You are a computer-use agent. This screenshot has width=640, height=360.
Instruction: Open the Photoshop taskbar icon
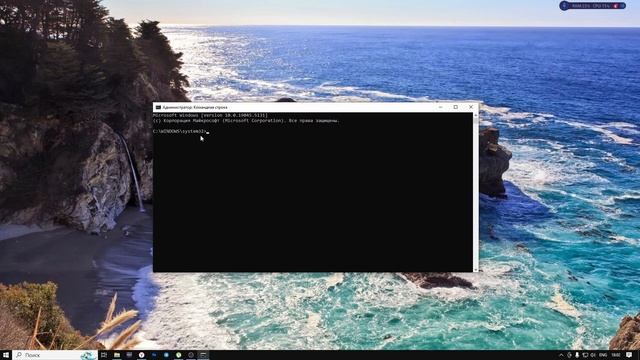click(x=154, y=355)
